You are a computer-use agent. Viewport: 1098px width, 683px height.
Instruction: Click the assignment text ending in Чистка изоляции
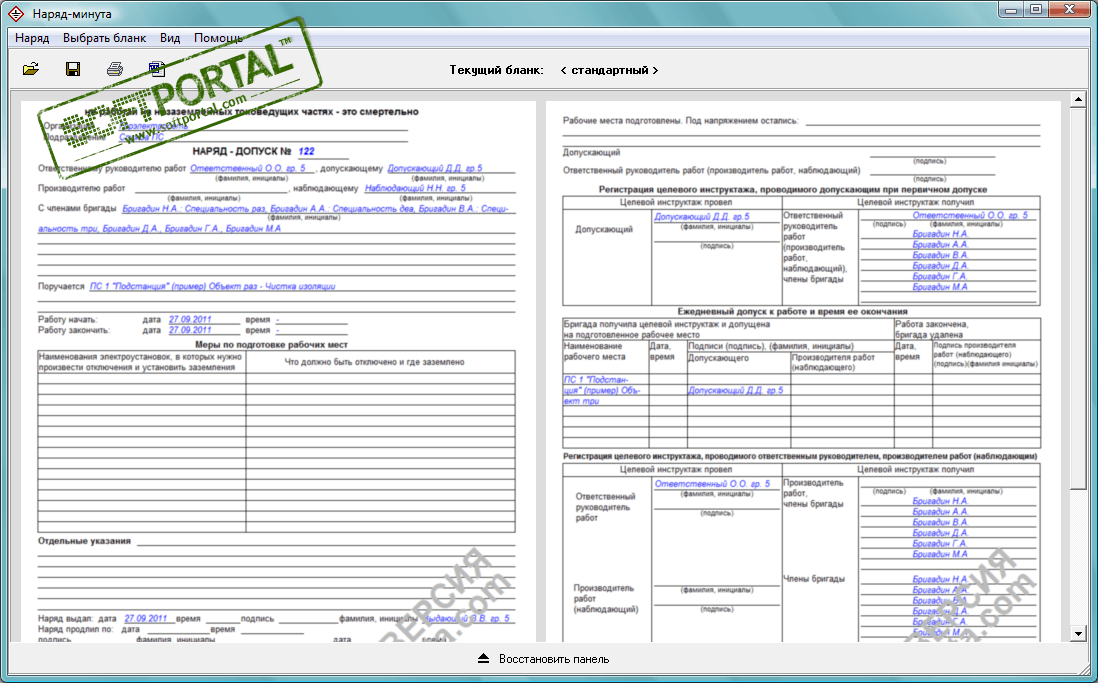(x=212, y=286)
